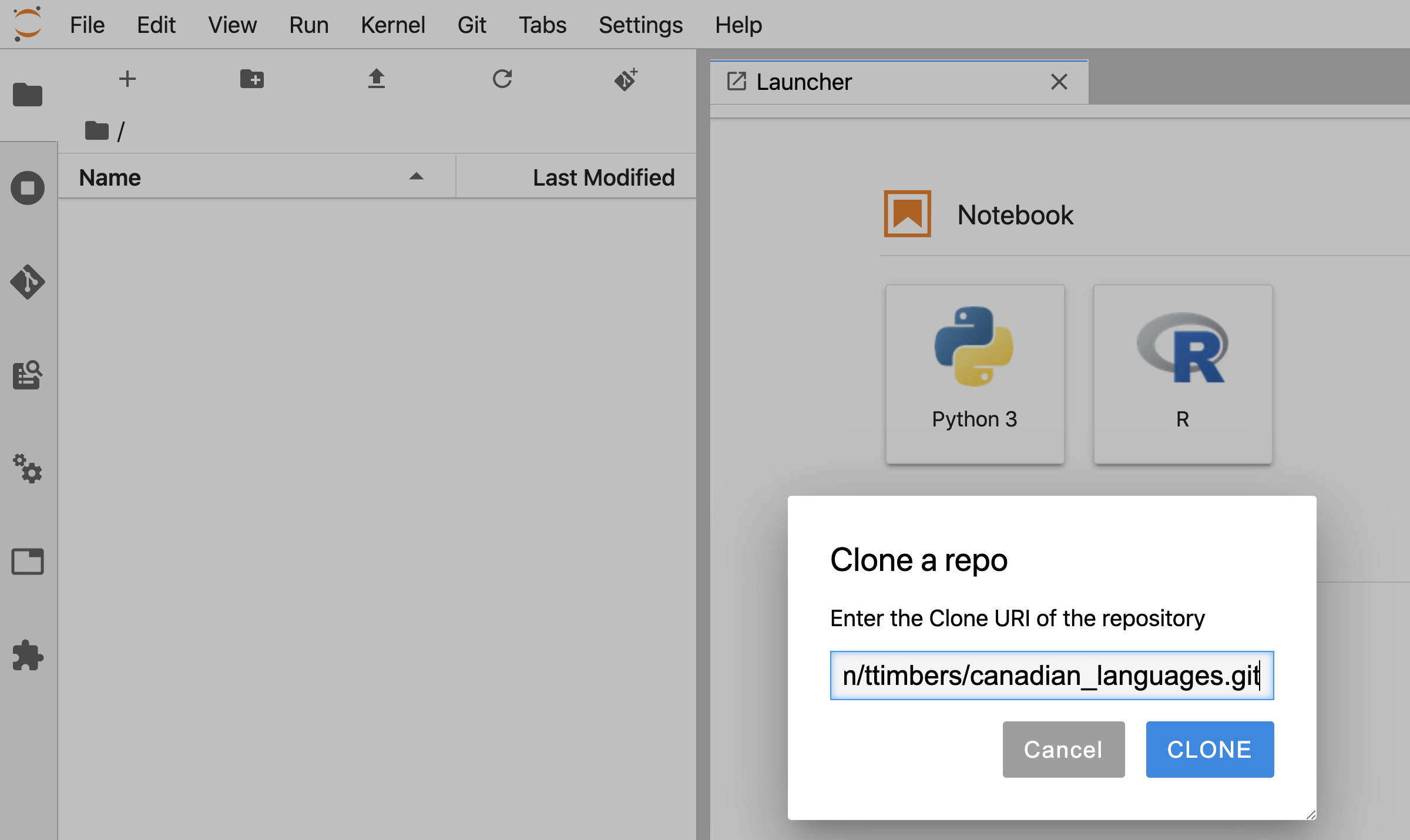This screenshot has height=840, width=1410.
Task: Open the extension manager puzzle icon
Action: 27,655
